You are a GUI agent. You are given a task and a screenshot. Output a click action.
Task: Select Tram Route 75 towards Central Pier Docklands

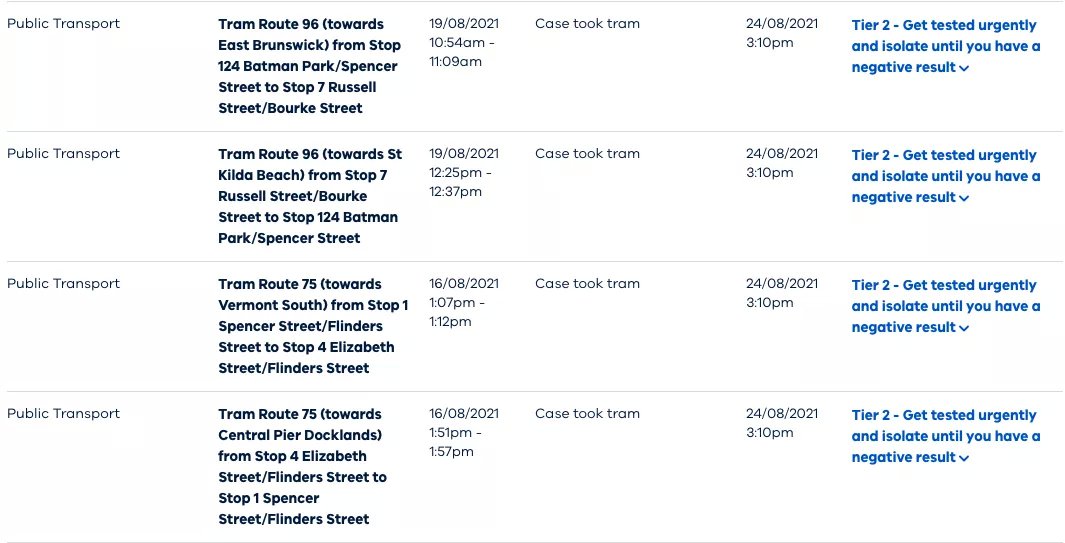(302, 466)
